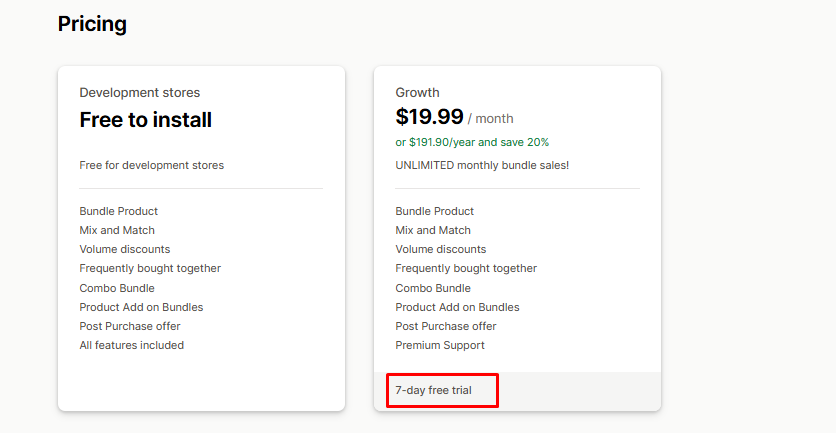Select Post Purchase offer in Growth card
Screen dimensions: 836x433
click(x=446, y=326)
